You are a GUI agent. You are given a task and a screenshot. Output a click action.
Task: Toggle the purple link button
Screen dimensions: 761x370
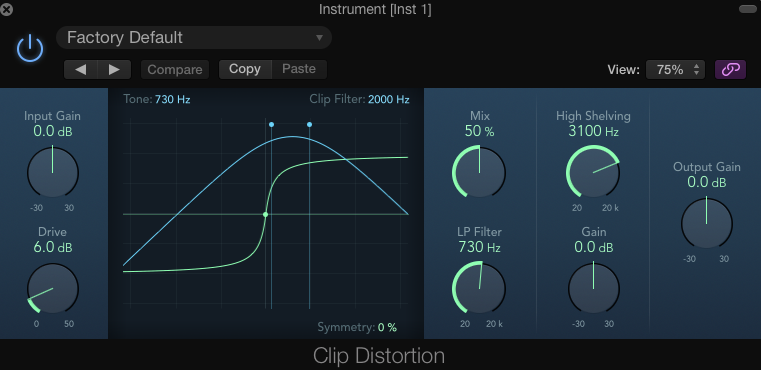click(730, 70)
